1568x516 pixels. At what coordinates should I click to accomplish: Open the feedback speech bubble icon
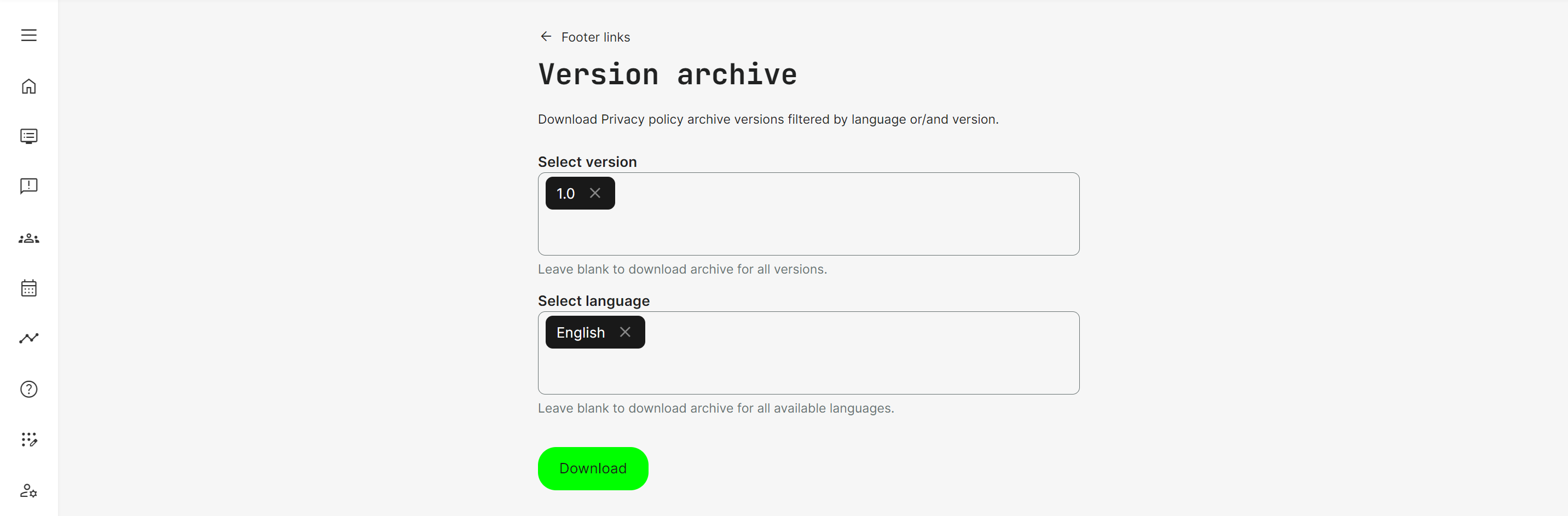[x=28, y=185]
